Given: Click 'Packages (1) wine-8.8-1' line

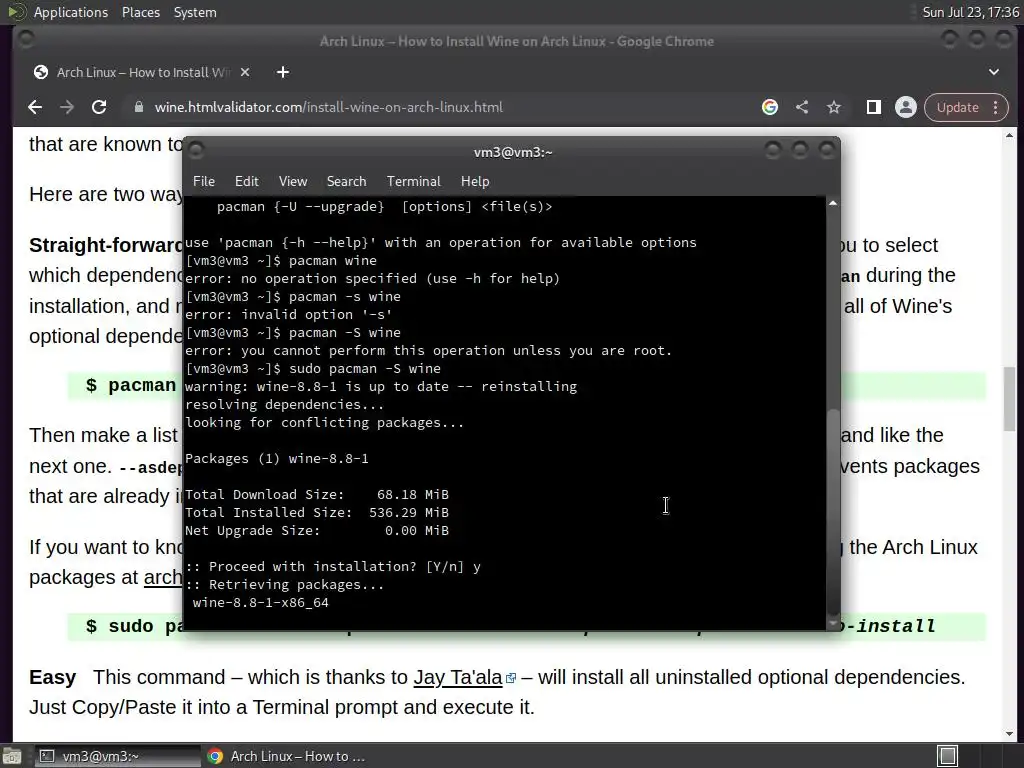Looking at the screenshot, I should pos(277,458).
